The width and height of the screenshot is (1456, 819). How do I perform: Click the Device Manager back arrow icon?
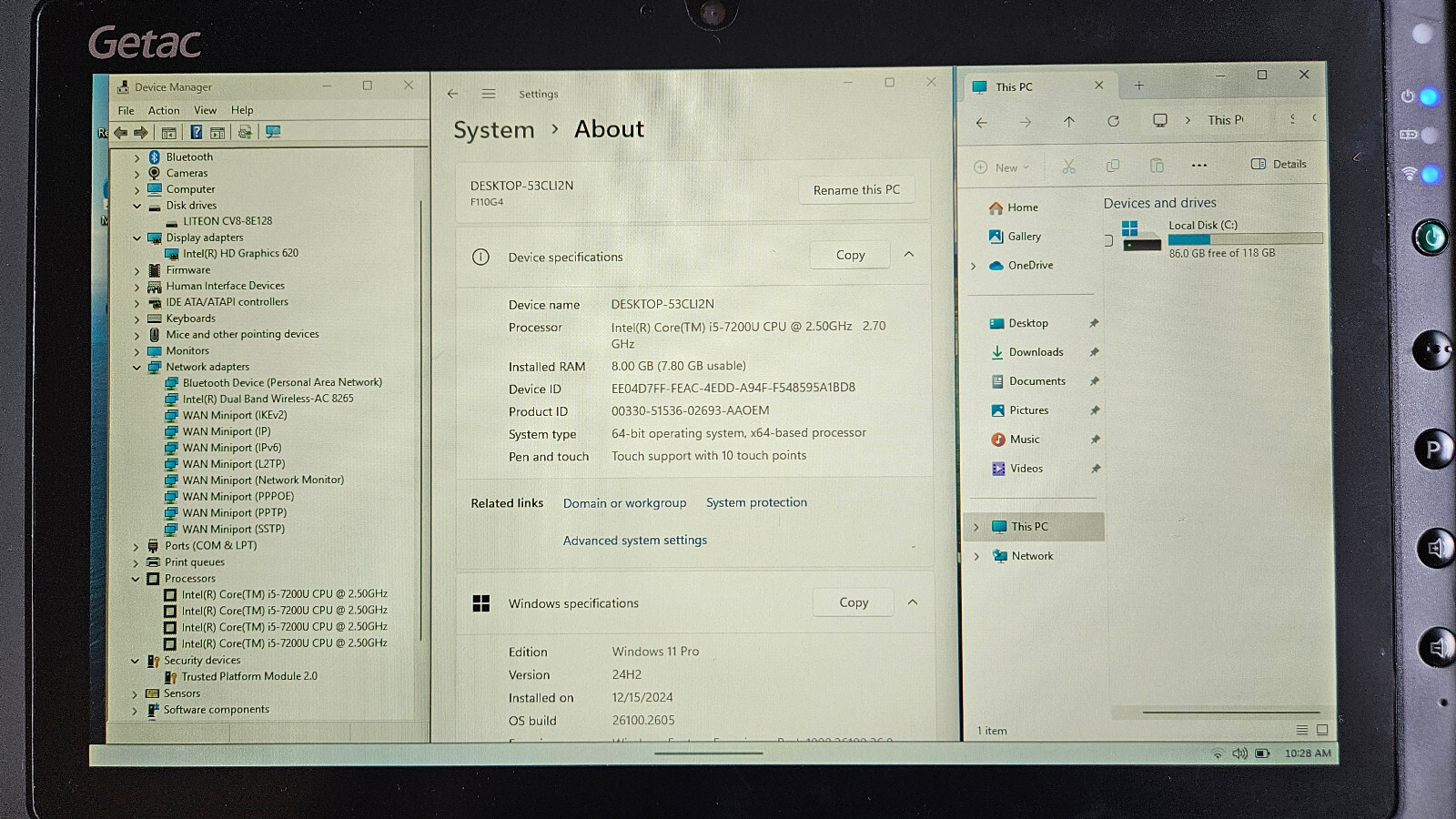121,133
